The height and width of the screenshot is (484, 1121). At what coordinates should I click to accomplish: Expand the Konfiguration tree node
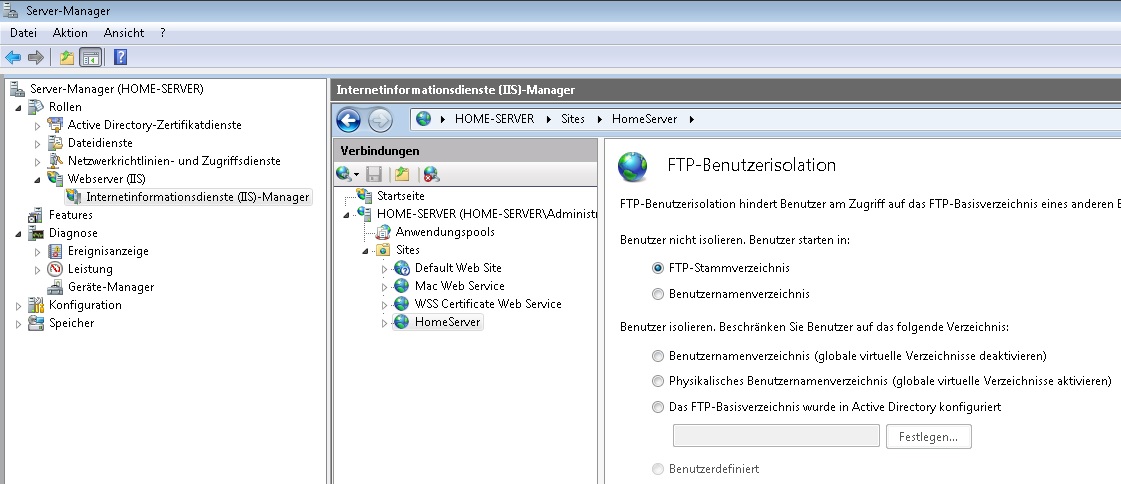19,305
